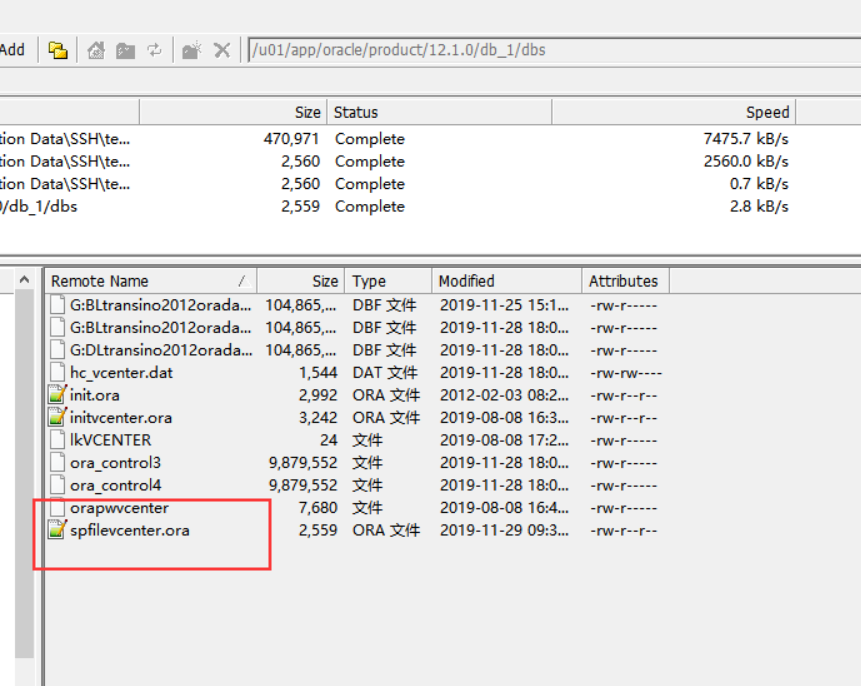Viewport: 861px width, 686px height.
Task: Select the file named ora_control3
Action: click(115, 463)
